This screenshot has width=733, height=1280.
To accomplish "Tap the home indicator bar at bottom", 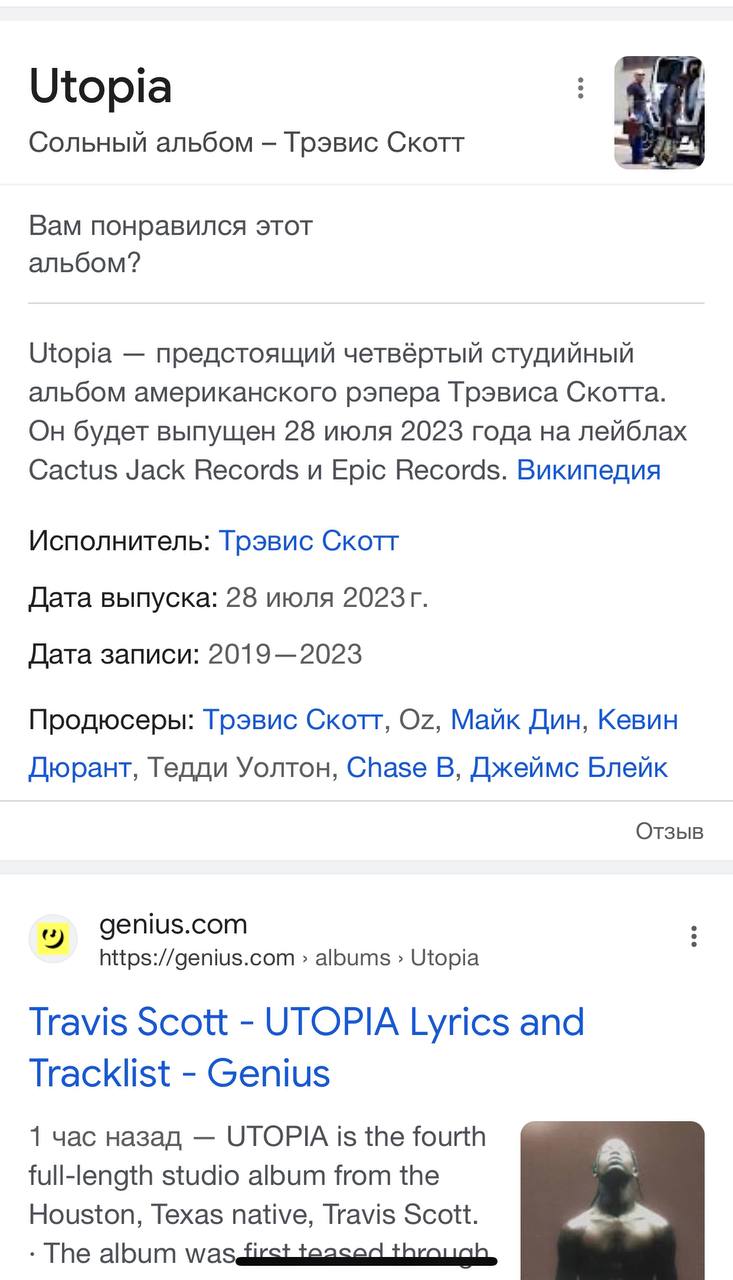I will [x=366, y=1261].
